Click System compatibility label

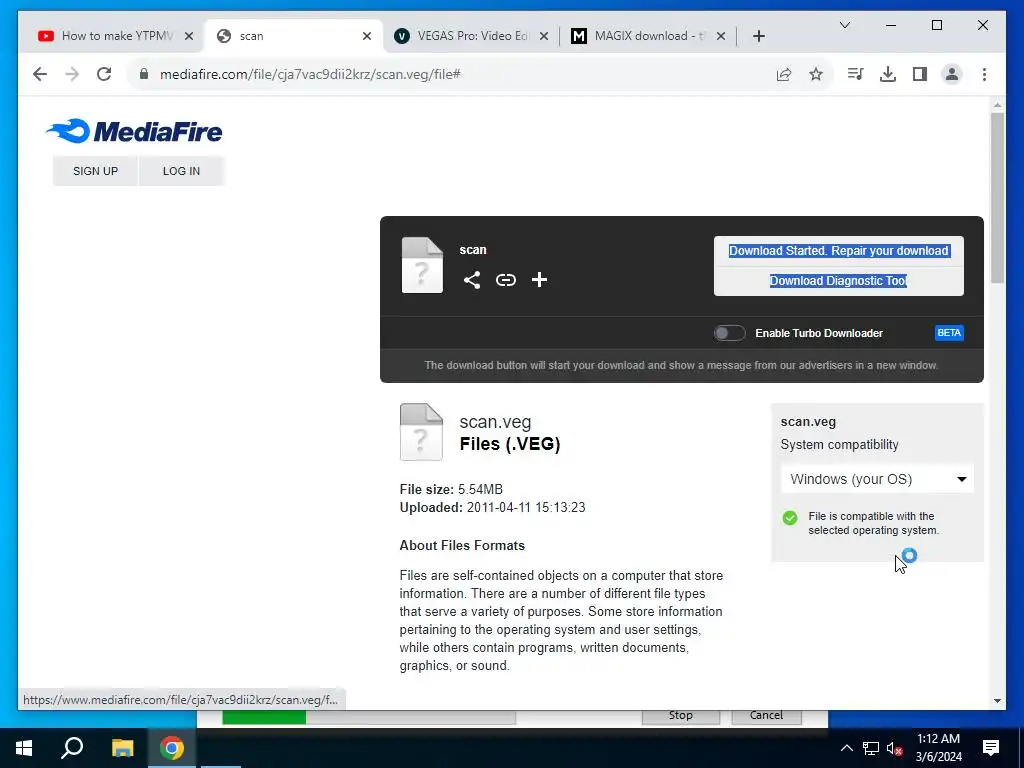(x=839, y=445)
